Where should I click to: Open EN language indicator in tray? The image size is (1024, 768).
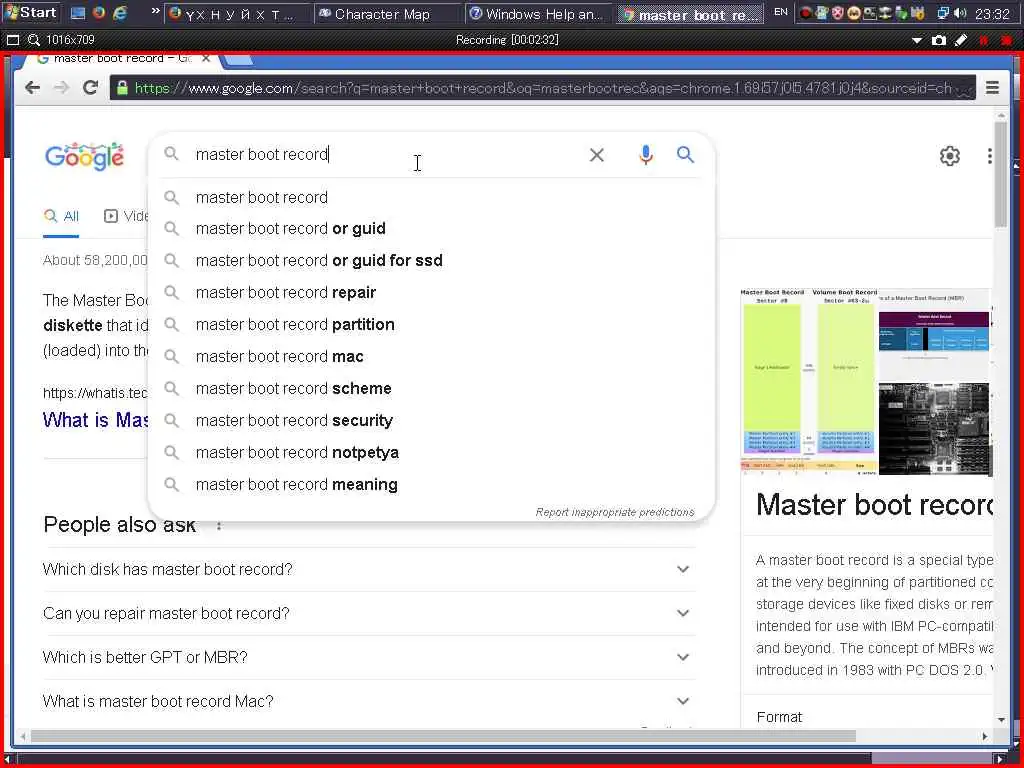coord(780,12)
